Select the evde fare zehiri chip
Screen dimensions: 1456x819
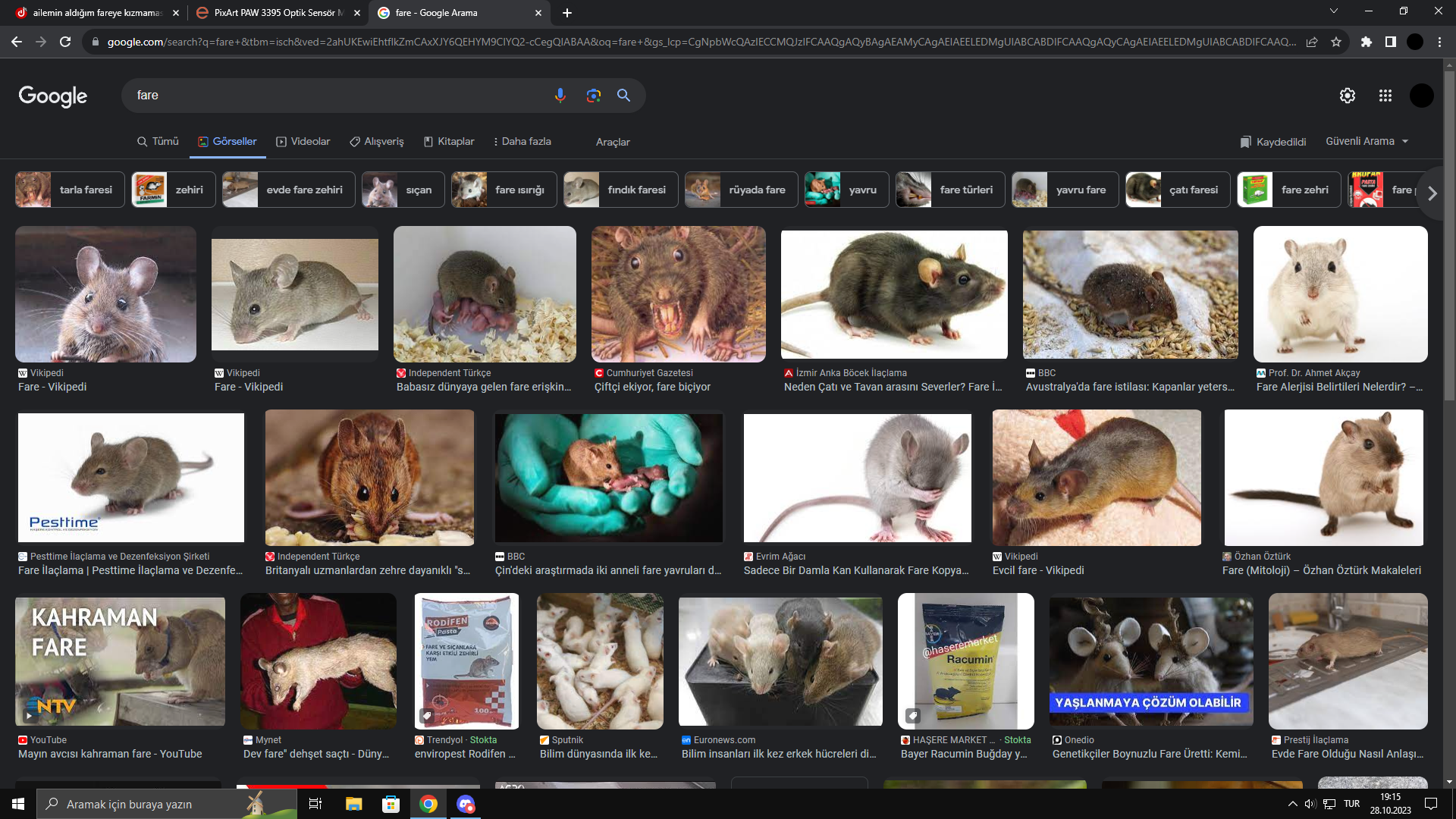point(288,190)
